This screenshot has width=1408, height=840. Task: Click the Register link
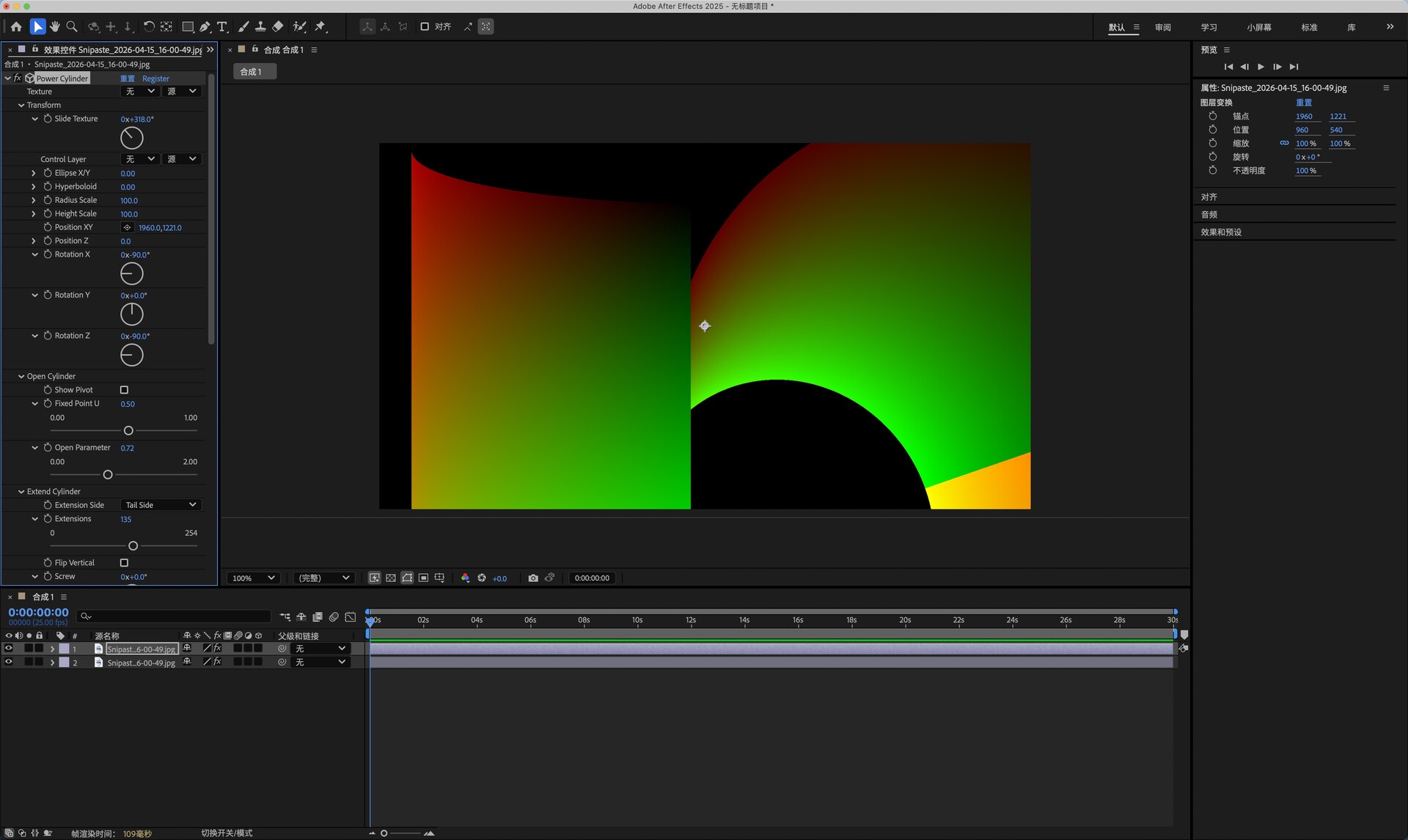coord(155,78)
